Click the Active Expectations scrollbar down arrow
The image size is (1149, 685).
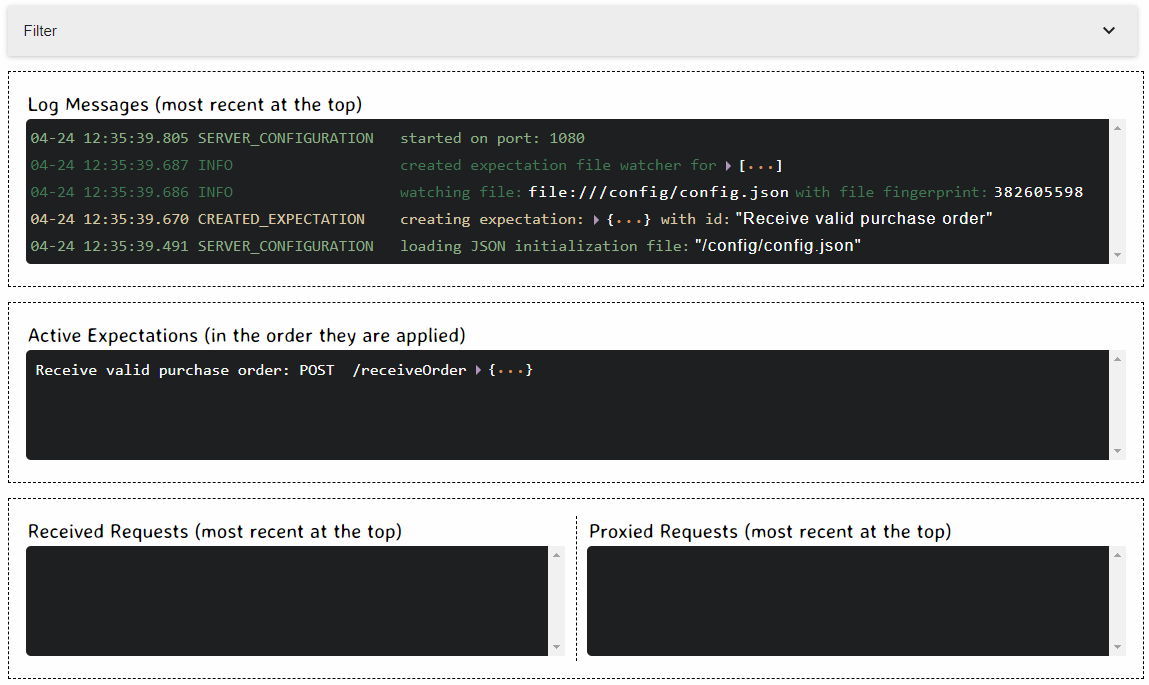pos(1117,451)
